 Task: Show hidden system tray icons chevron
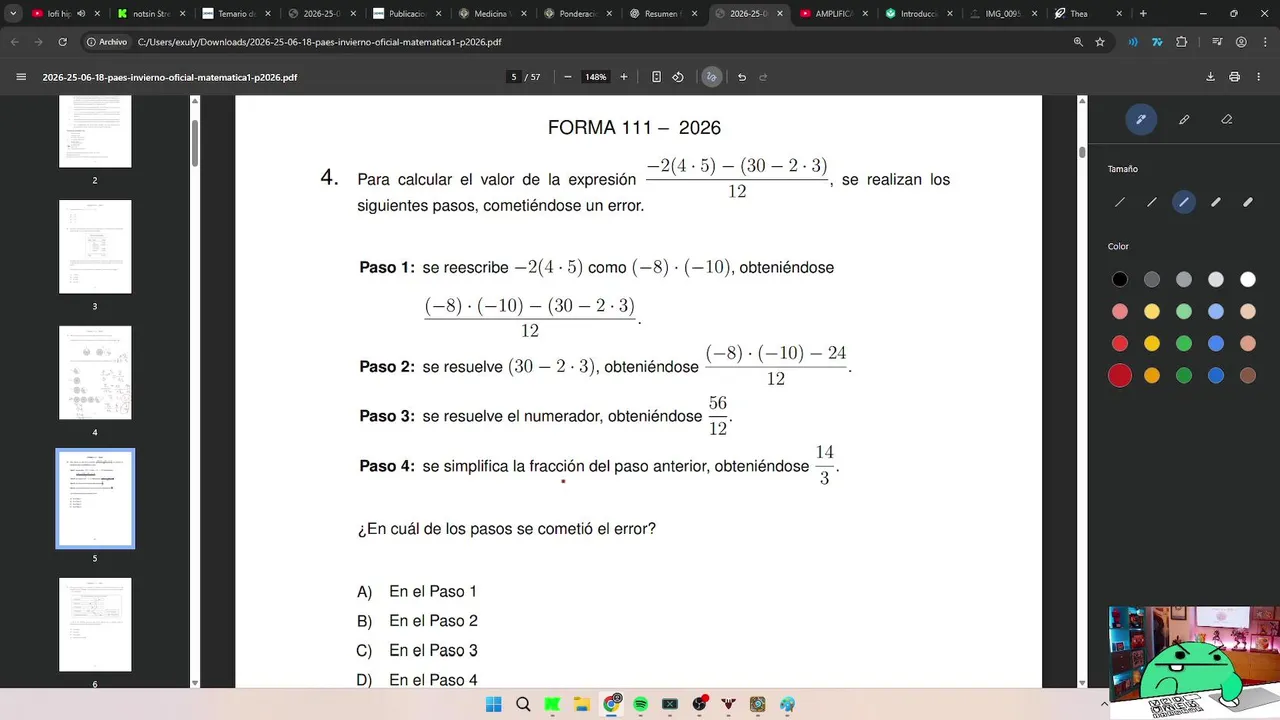pyautogui.click(x=1105, y=704)
